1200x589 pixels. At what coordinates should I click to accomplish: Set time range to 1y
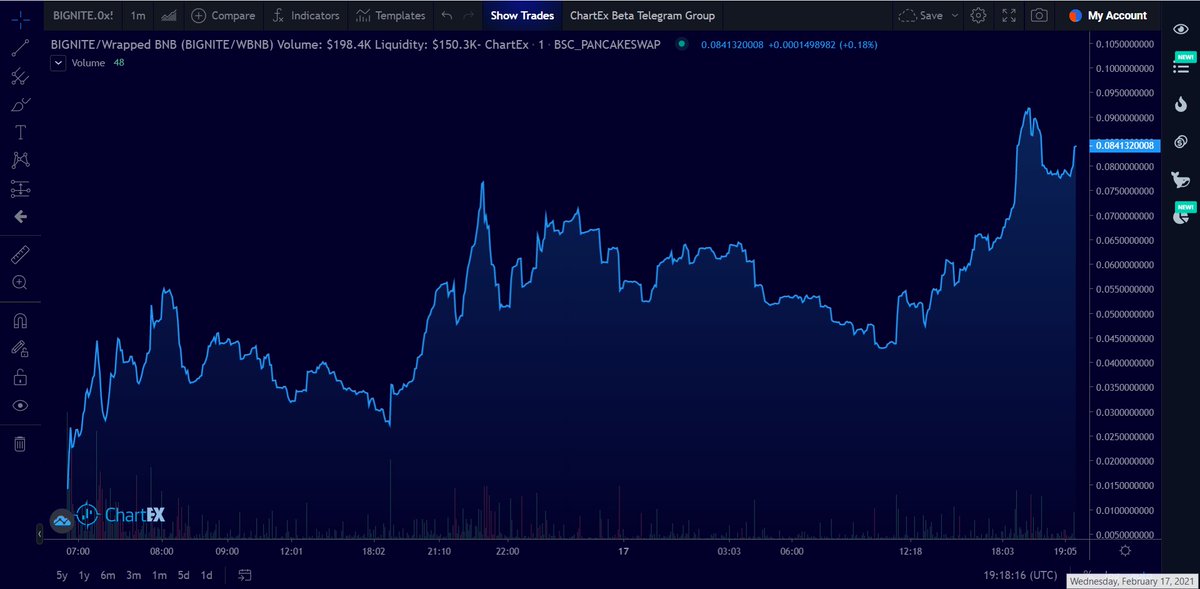(84, 575)
